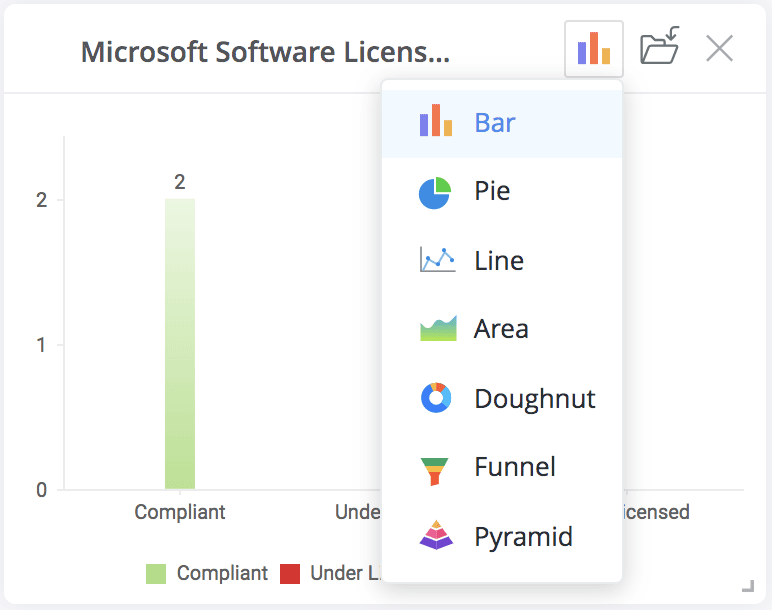Click the doughnut chart icon

(x=436, y=399)
